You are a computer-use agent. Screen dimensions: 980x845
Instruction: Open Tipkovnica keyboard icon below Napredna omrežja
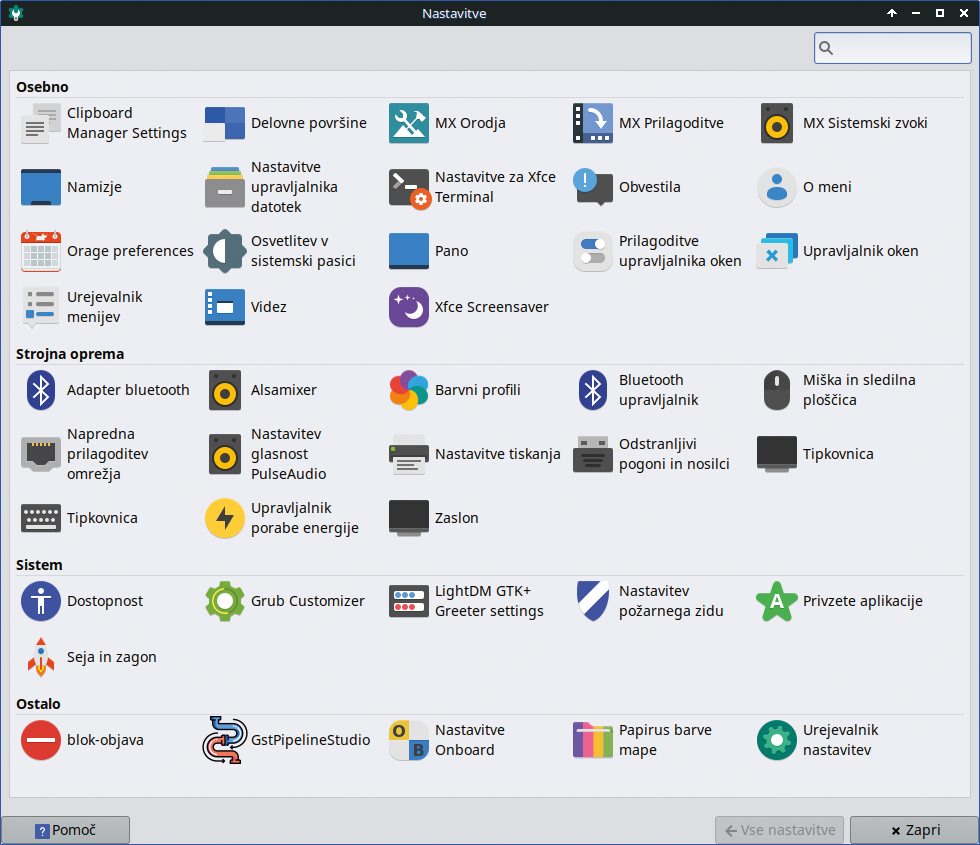tap(41, 518)
